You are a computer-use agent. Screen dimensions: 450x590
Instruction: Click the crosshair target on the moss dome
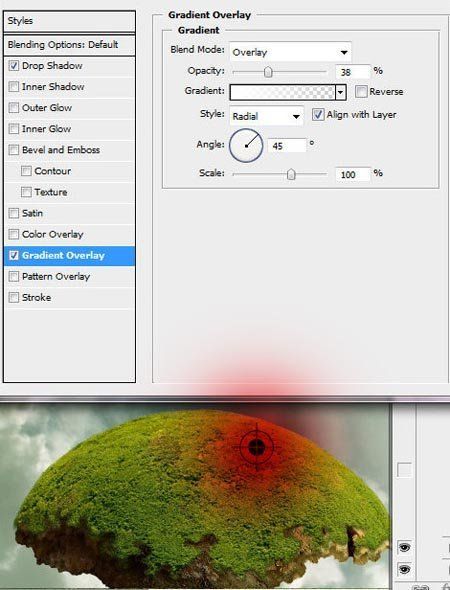point(257,447)
